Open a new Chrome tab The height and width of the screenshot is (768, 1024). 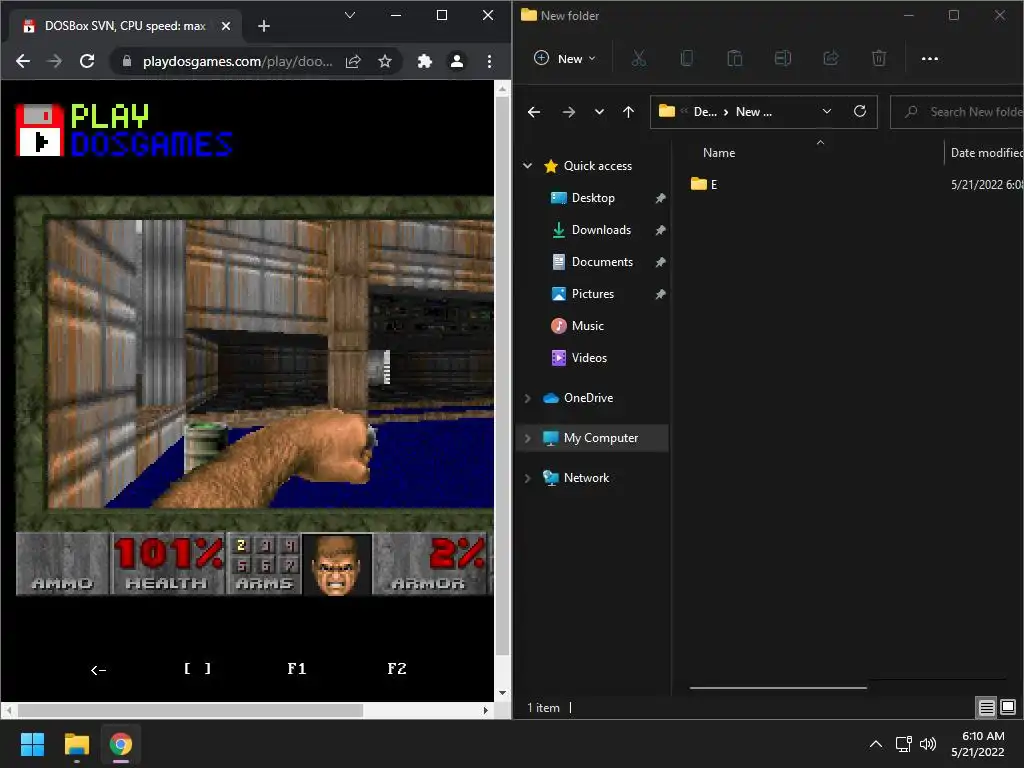[x=264, y=26]
